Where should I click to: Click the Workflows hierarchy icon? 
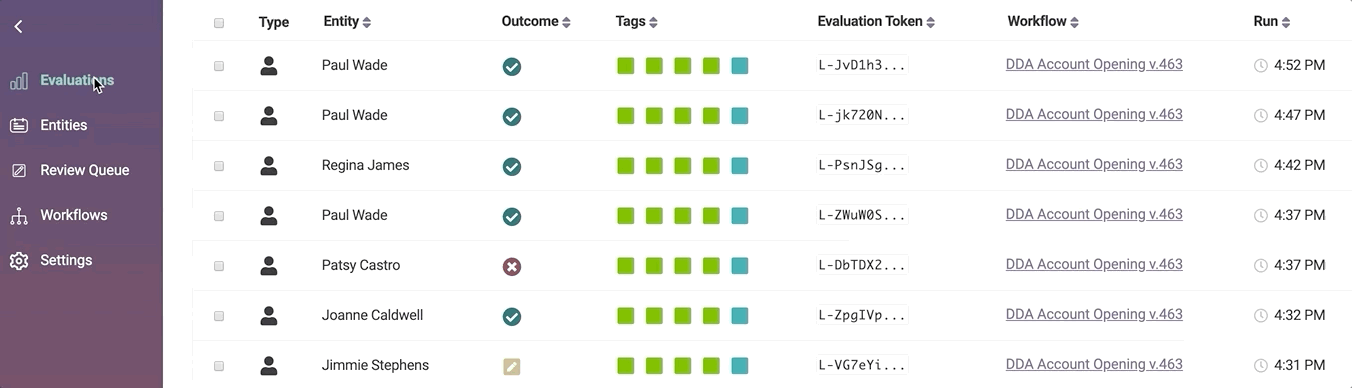19,216
